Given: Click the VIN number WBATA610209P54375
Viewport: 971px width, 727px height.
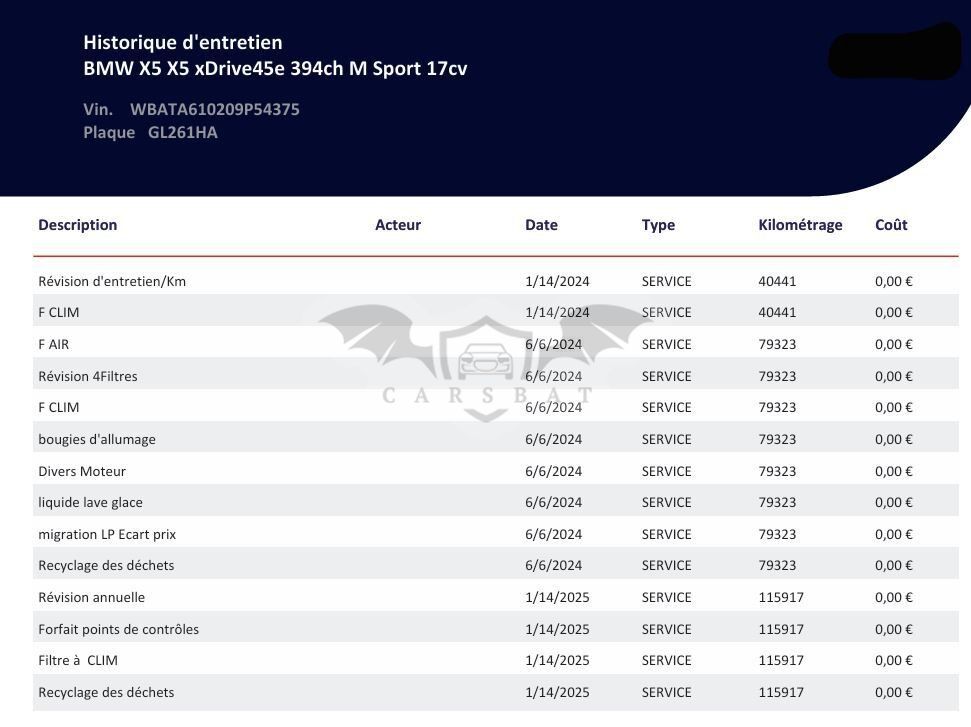Looking at the screenshot, I should [215, 110].
